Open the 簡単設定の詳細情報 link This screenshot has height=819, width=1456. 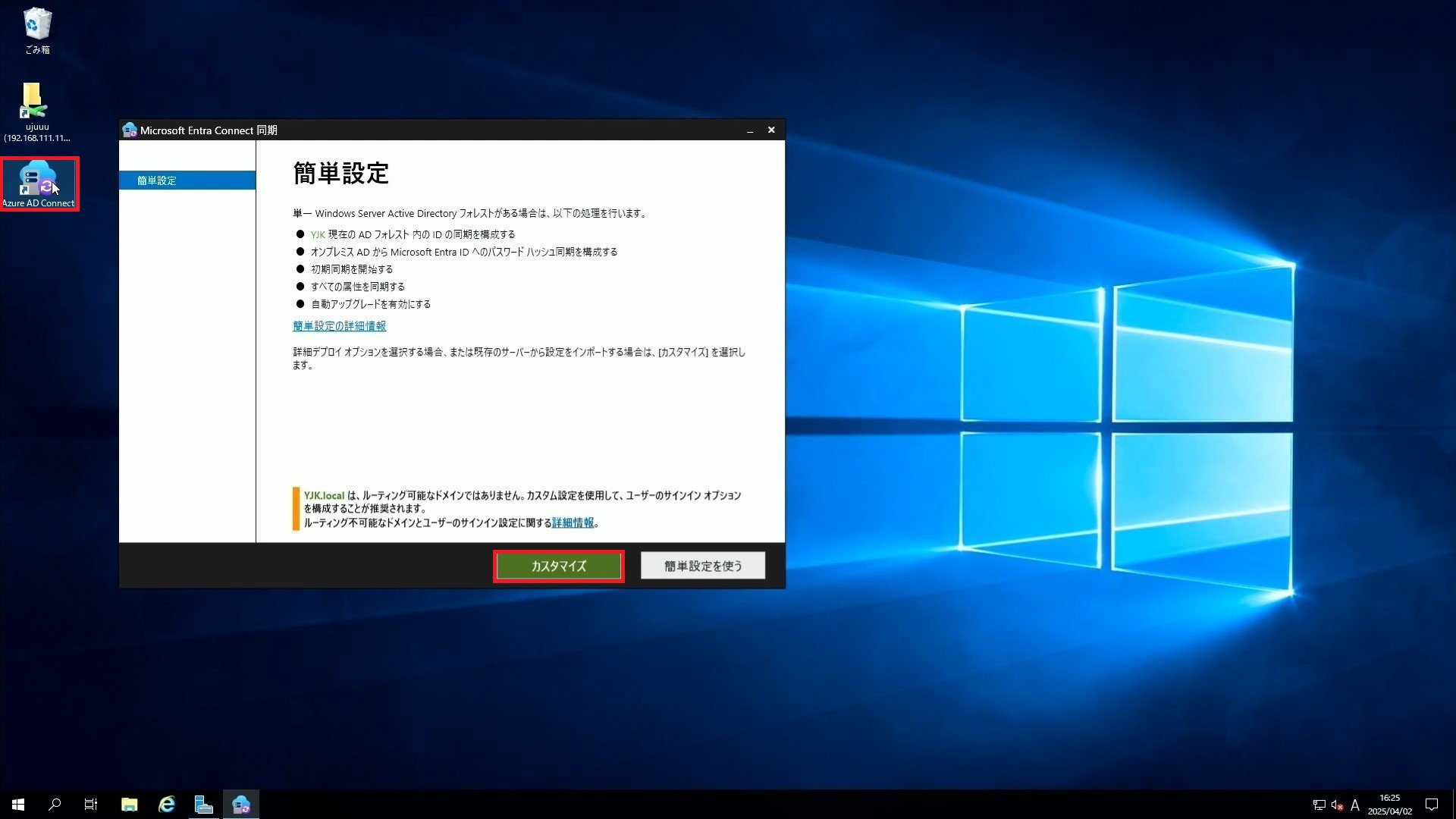339,326
